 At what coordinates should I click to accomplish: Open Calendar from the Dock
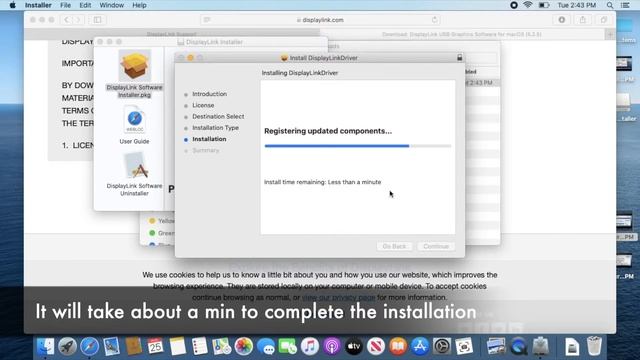pyautogui.click(x=156, y=347)
